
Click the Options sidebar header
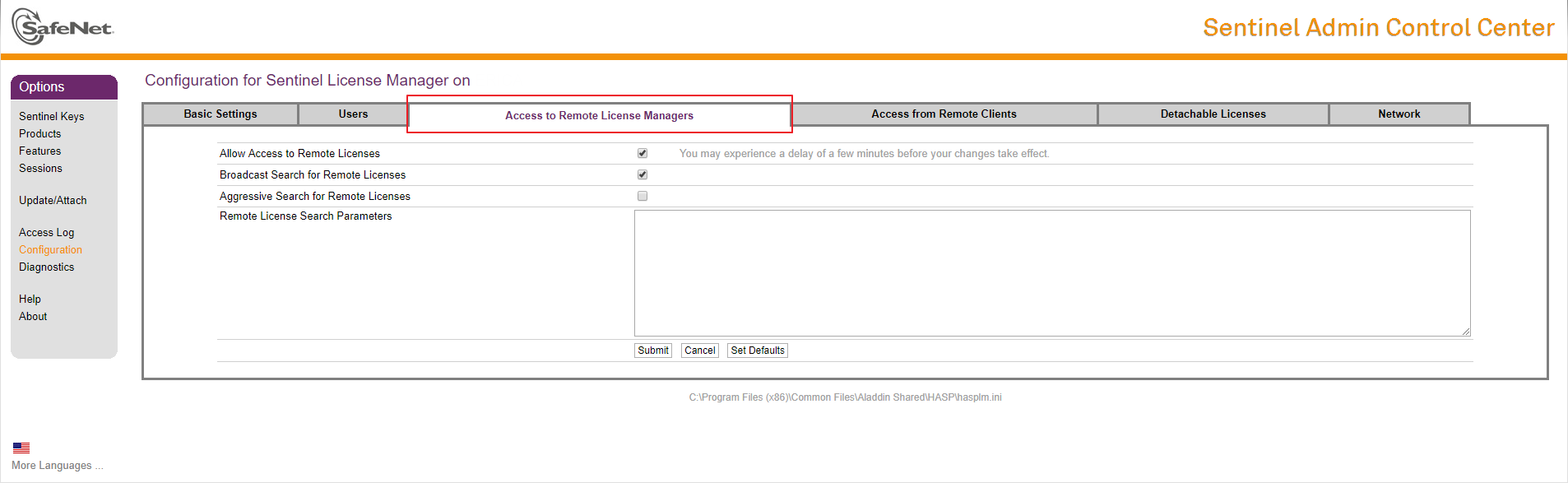coord(64,87)
